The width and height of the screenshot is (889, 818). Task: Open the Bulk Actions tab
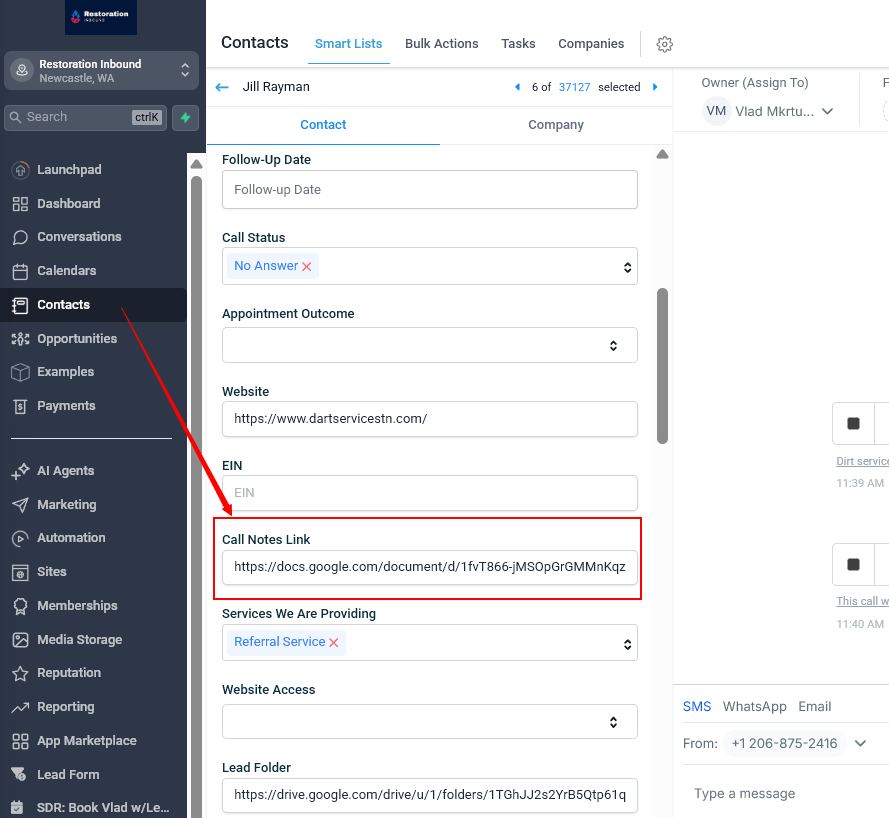[441, 44]
